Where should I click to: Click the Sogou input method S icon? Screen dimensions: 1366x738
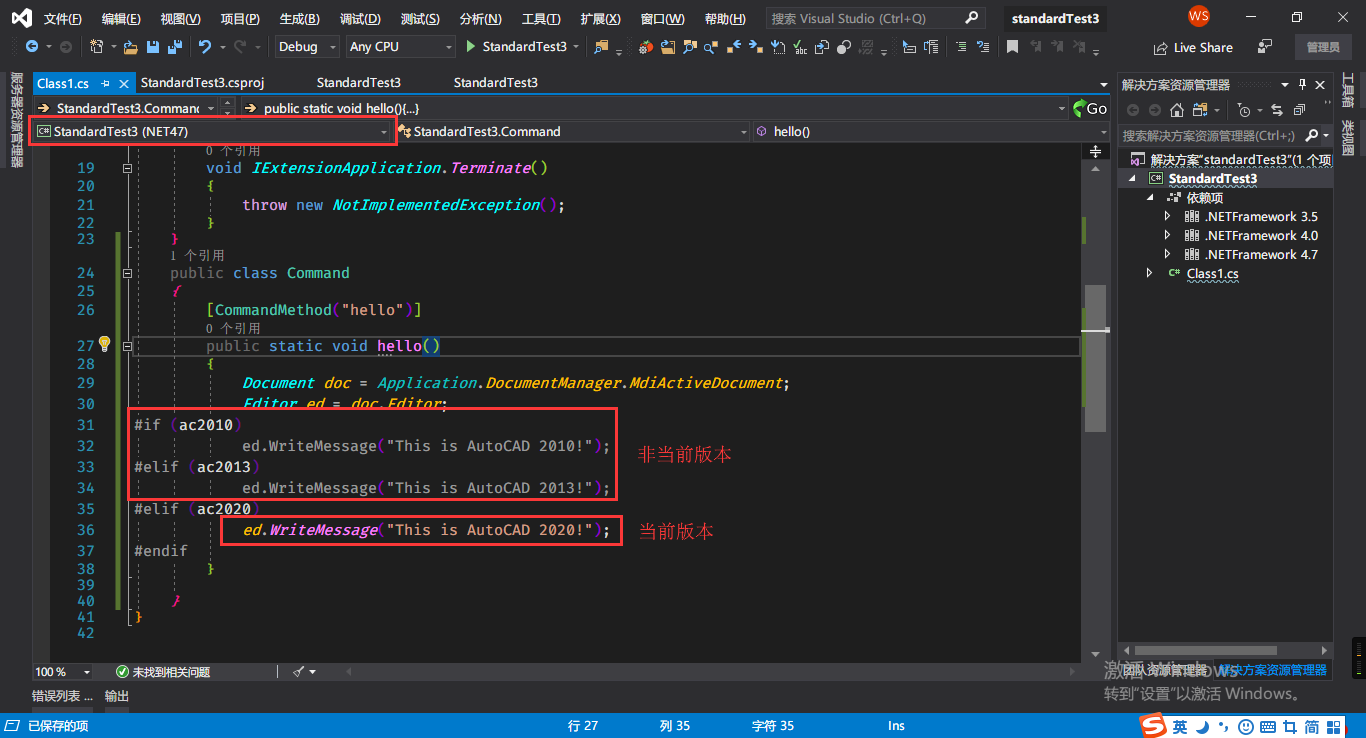[x=1154, y=726]
